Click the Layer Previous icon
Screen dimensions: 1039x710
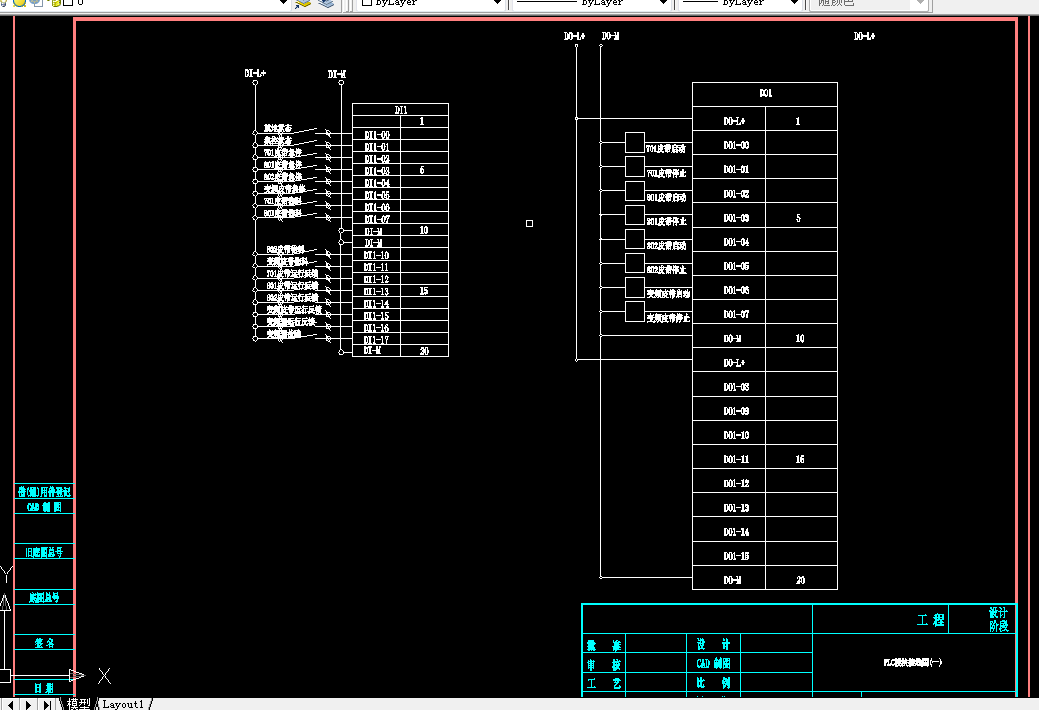(326, 3)
